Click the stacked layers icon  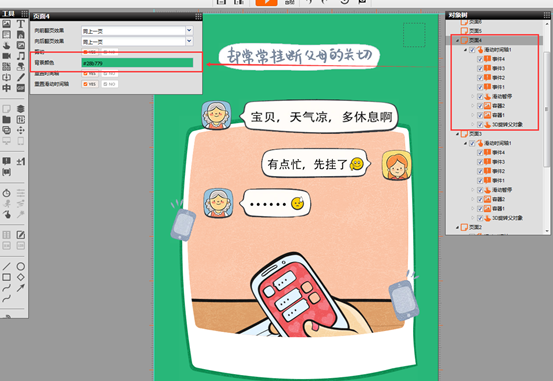[21, 109]
